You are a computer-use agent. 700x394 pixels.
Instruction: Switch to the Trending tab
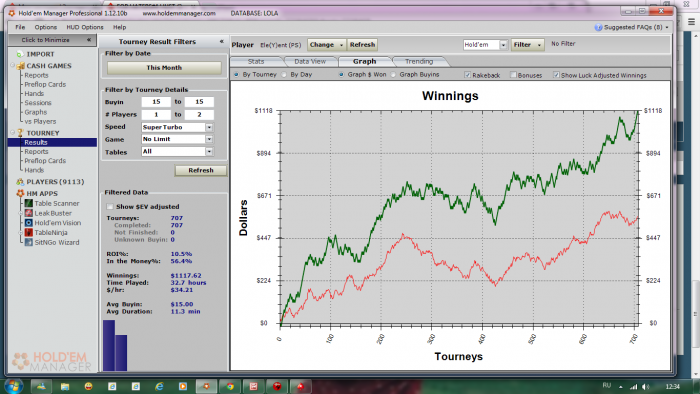click(419, 62)
